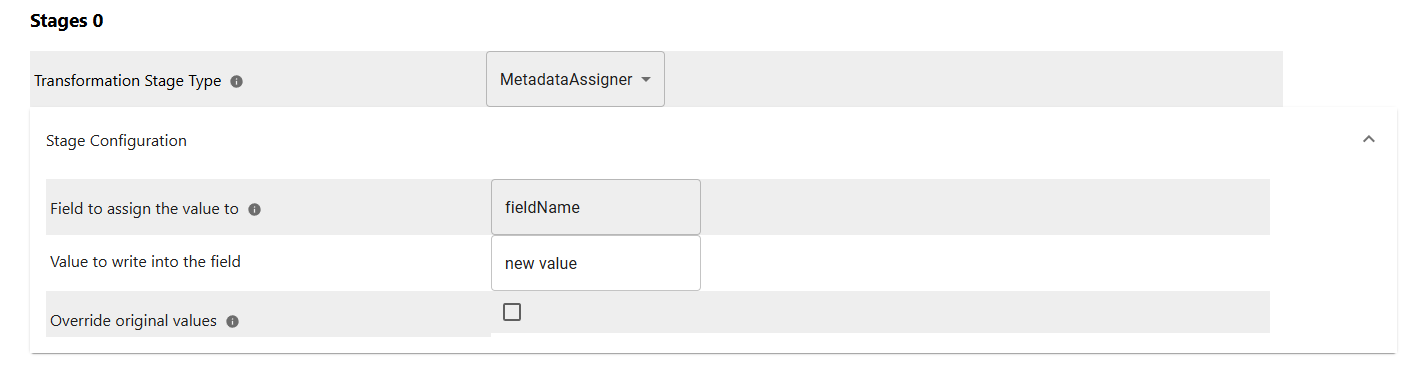Click info icon next to Field to assign
1413x371 pixels.
[254, 210]
